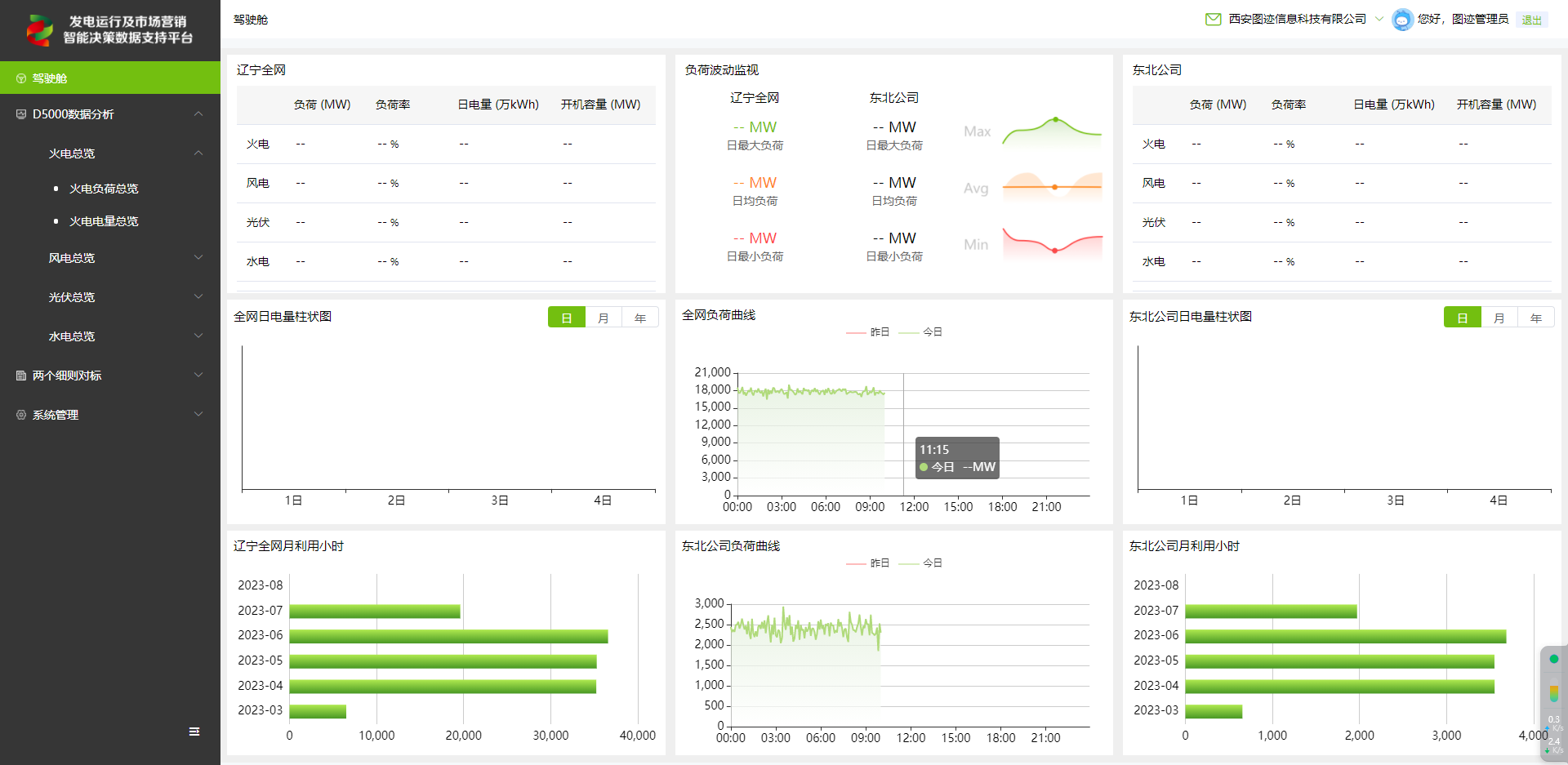The width and height of the screenshot is (1568, 765).
Task: Click 火电 row in 辽宁全网 table
Action: [x=446, y=144]
